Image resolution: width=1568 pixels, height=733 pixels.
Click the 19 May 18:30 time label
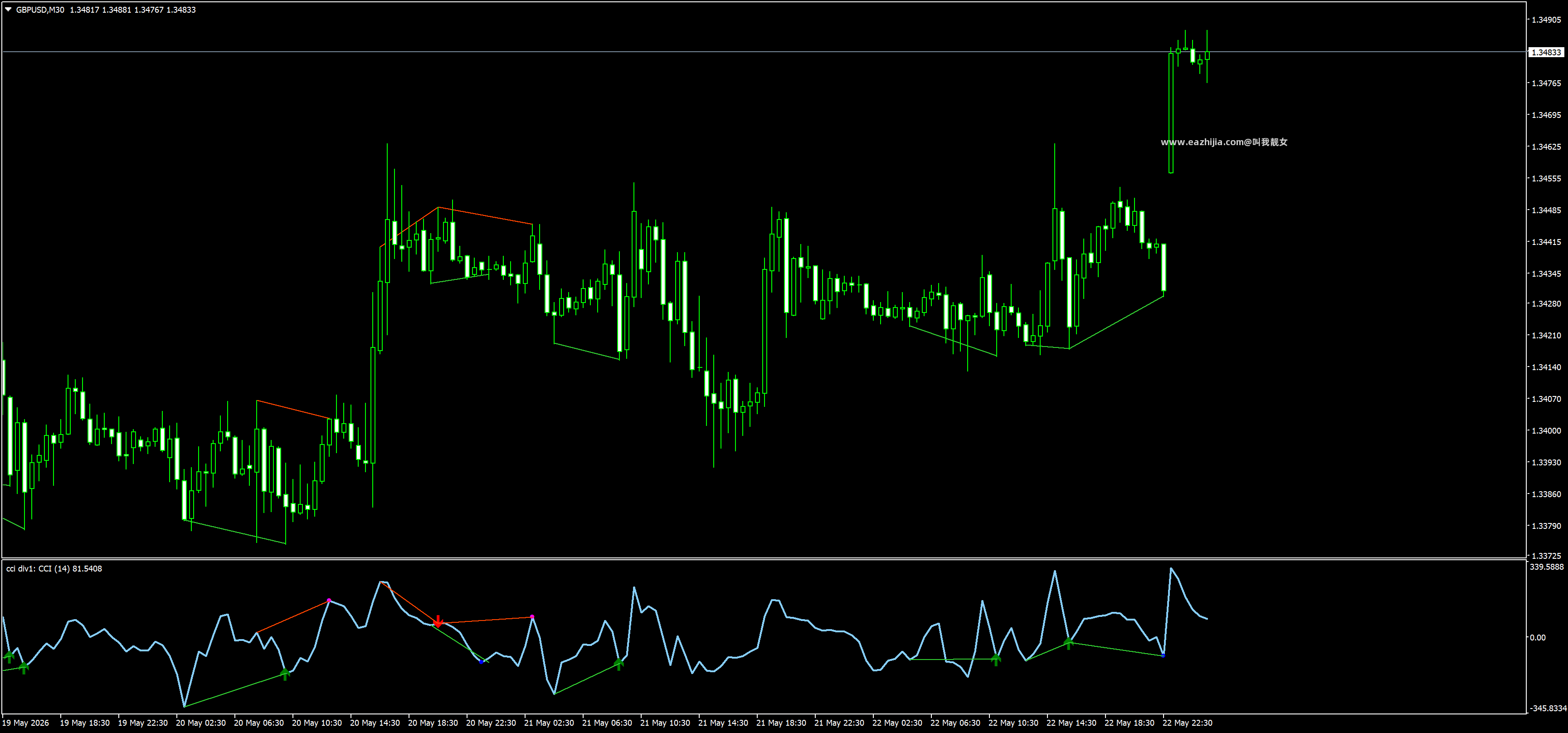85,723
